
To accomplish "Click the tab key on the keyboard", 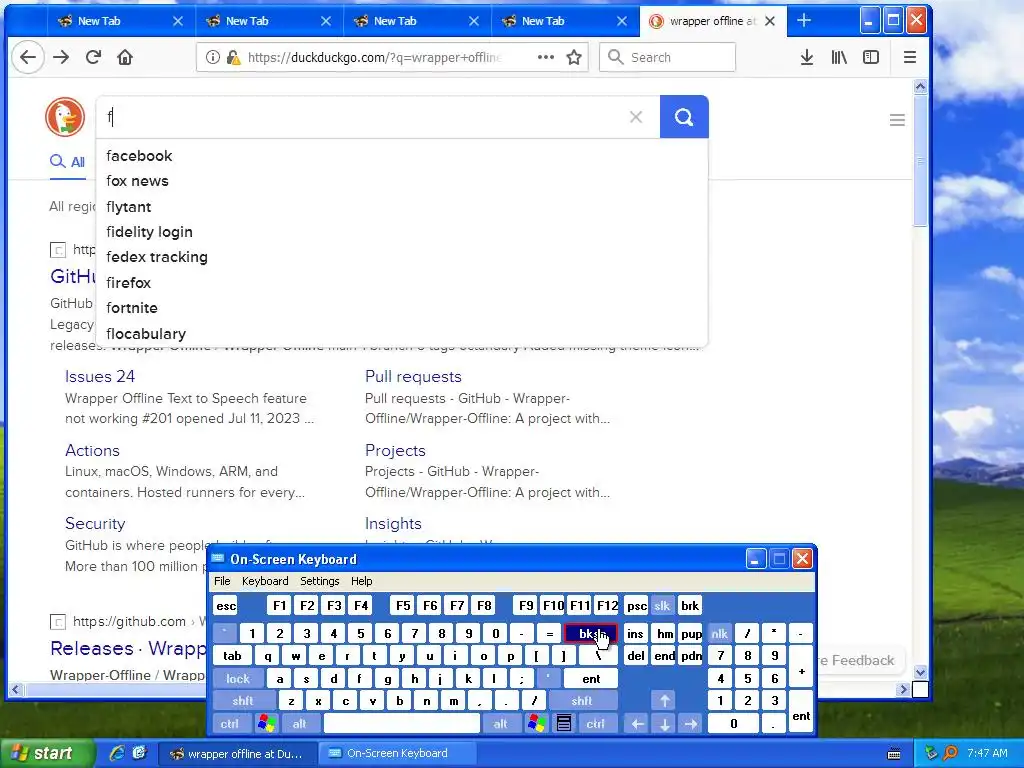I will pos(232,656).
